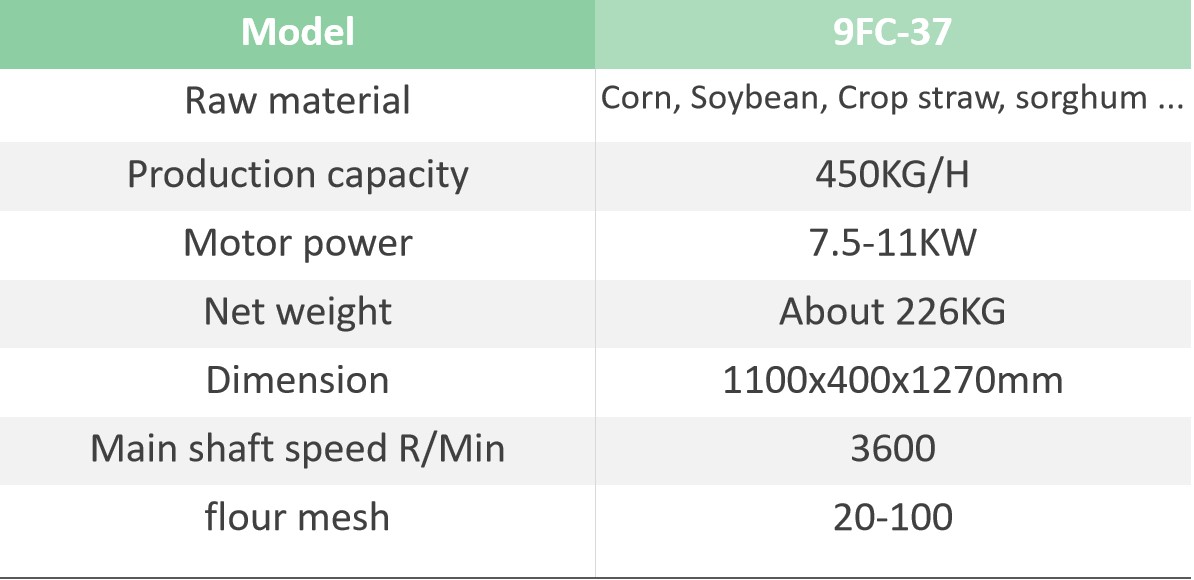Screen dimensions: 1194x580
Task: Click the 1100x400x1270mm dimension value
Action: point(892,381)
